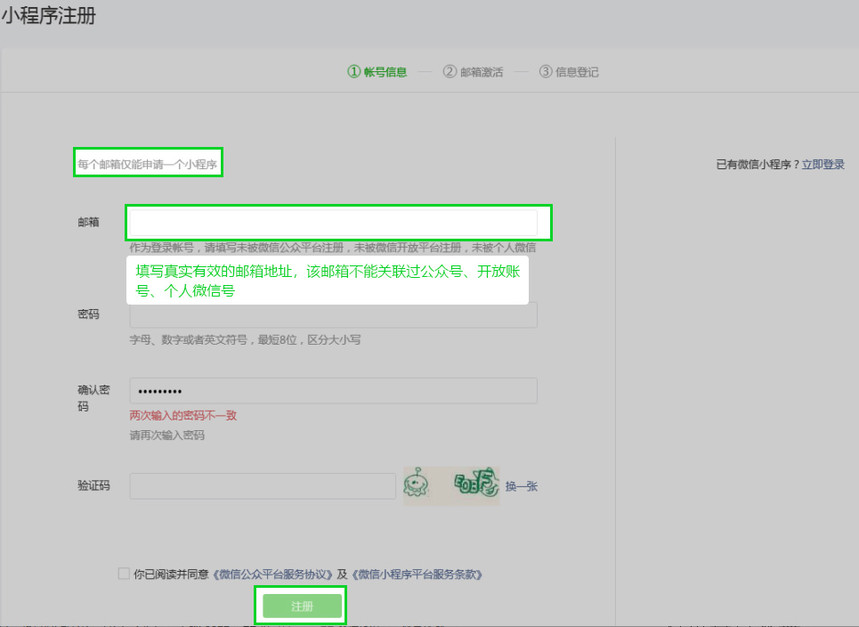Click the captcha verification image
This screenshot has width=859, height=627.
[x=451, y=485]
